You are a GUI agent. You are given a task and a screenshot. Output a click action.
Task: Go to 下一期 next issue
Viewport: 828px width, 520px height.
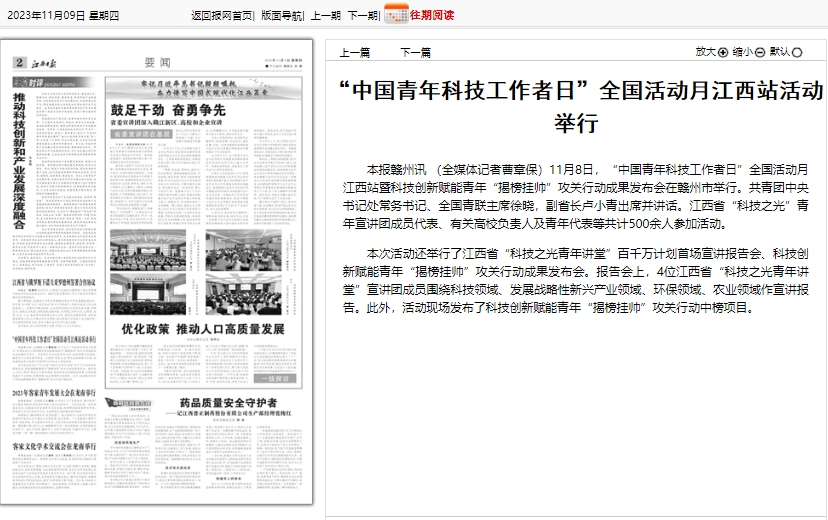(362, 15)
